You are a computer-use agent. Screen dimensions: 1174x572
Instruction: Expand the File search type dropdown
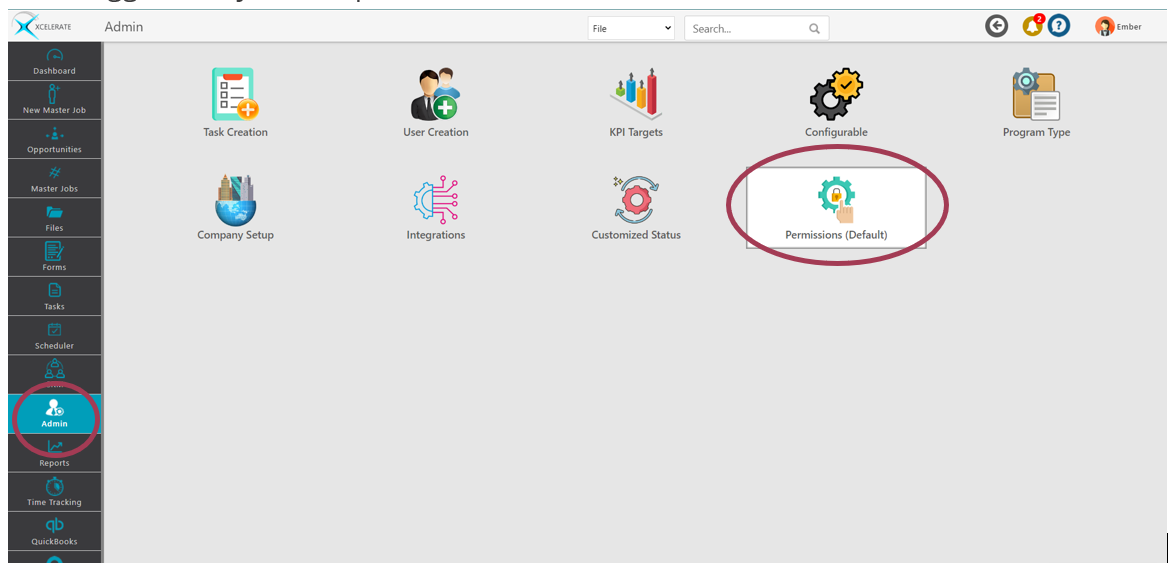point(631,29)
